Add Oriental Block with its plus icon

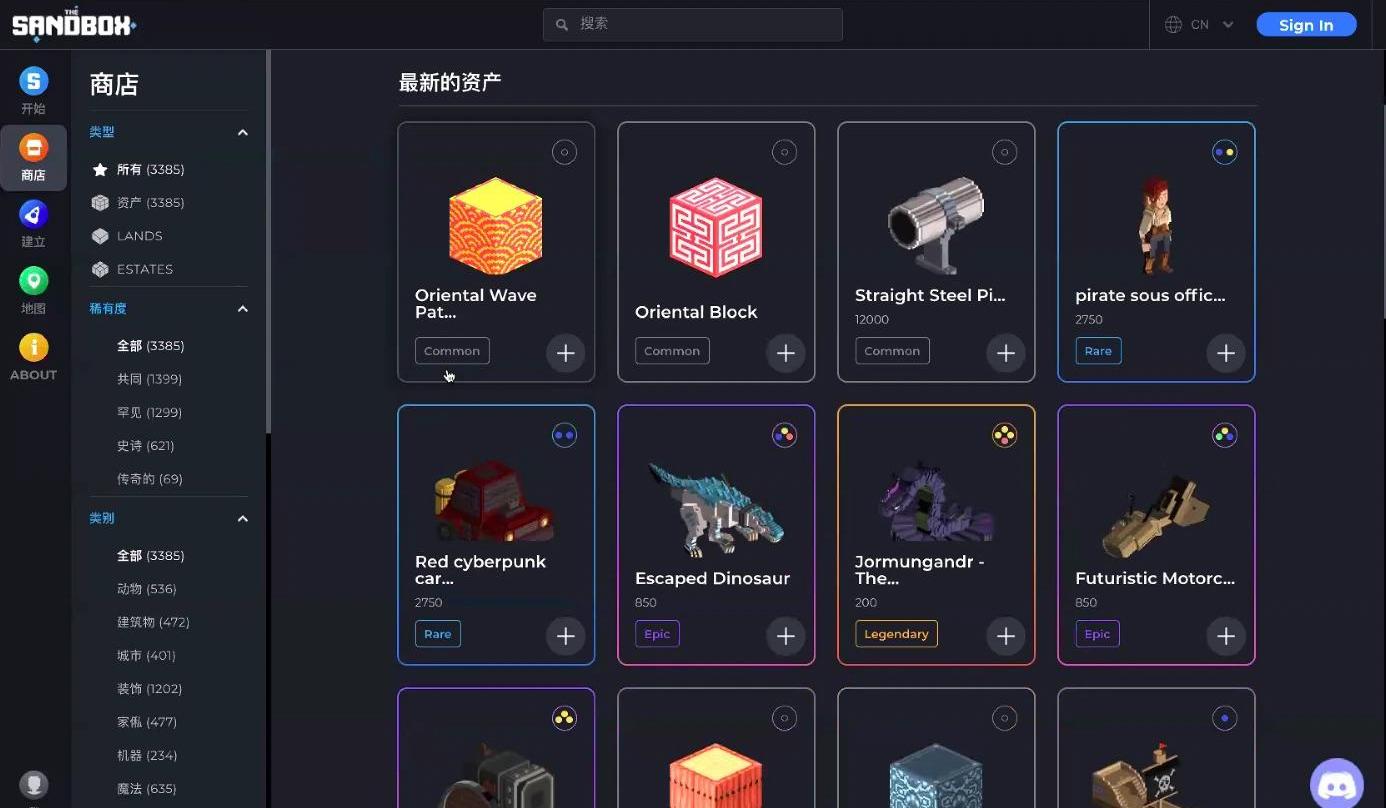point(786,353)
